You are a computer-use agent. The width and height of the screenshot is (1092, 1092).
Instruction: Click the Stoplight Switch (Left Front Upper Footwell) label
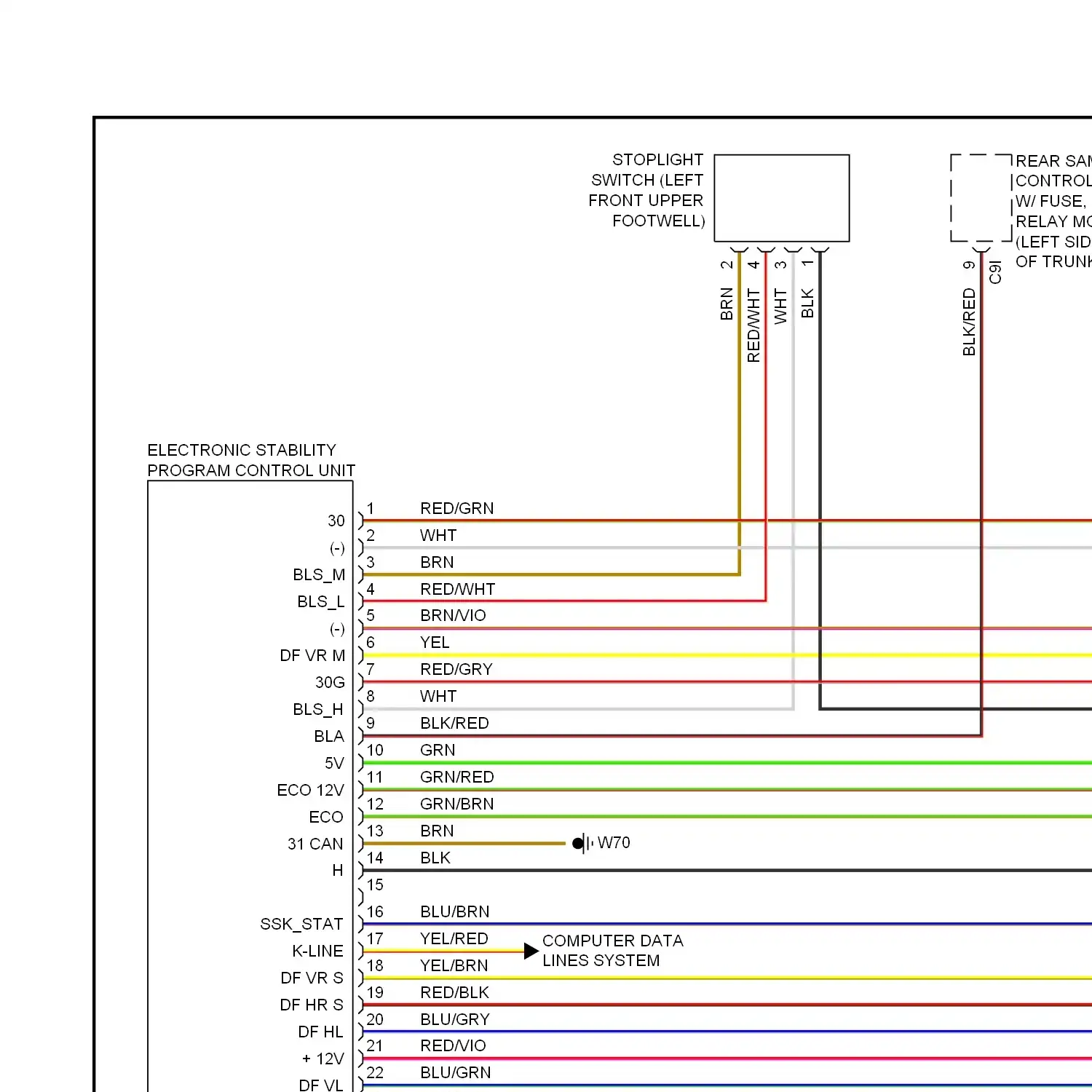click(646, 190)
